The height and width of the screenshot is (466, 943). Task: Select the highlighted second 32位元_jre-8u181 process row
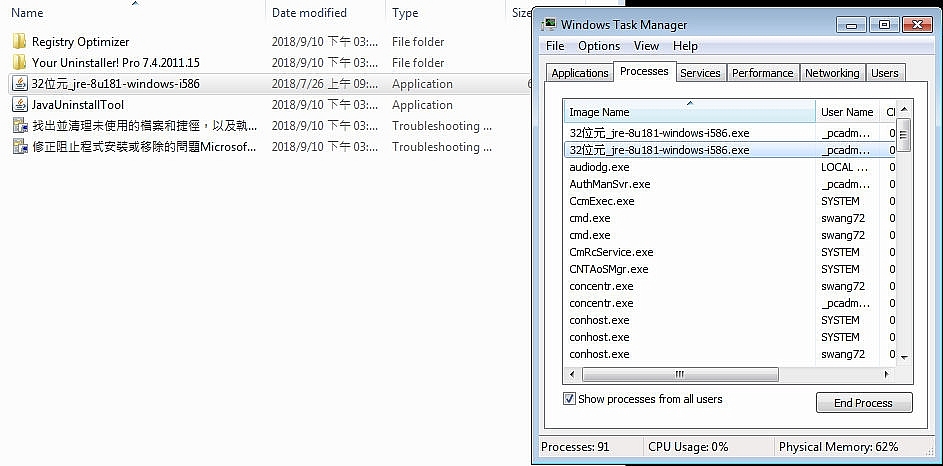click(730, 150)
